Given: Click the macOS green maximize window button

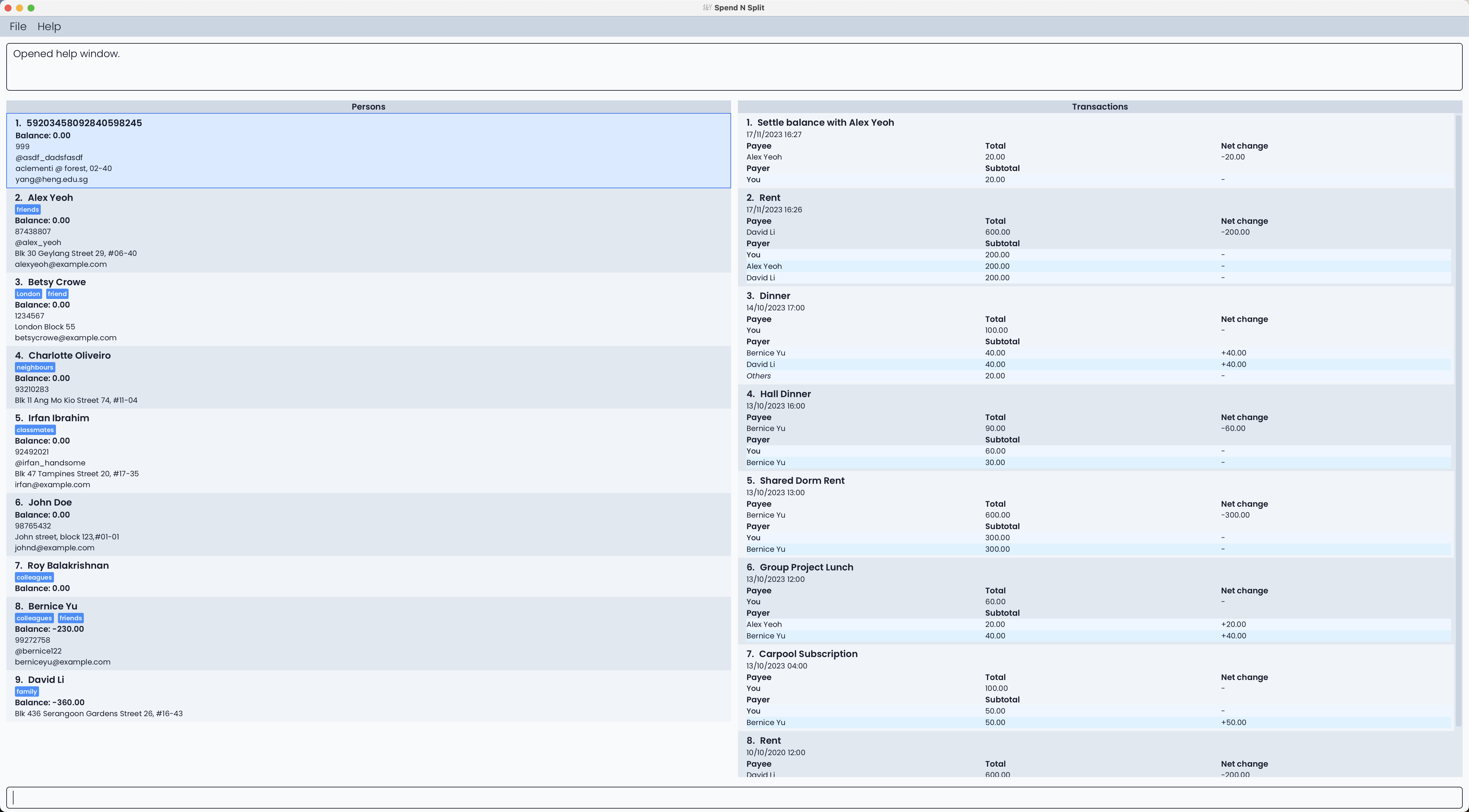Looking at the screenshot, I should pos(31,7).
